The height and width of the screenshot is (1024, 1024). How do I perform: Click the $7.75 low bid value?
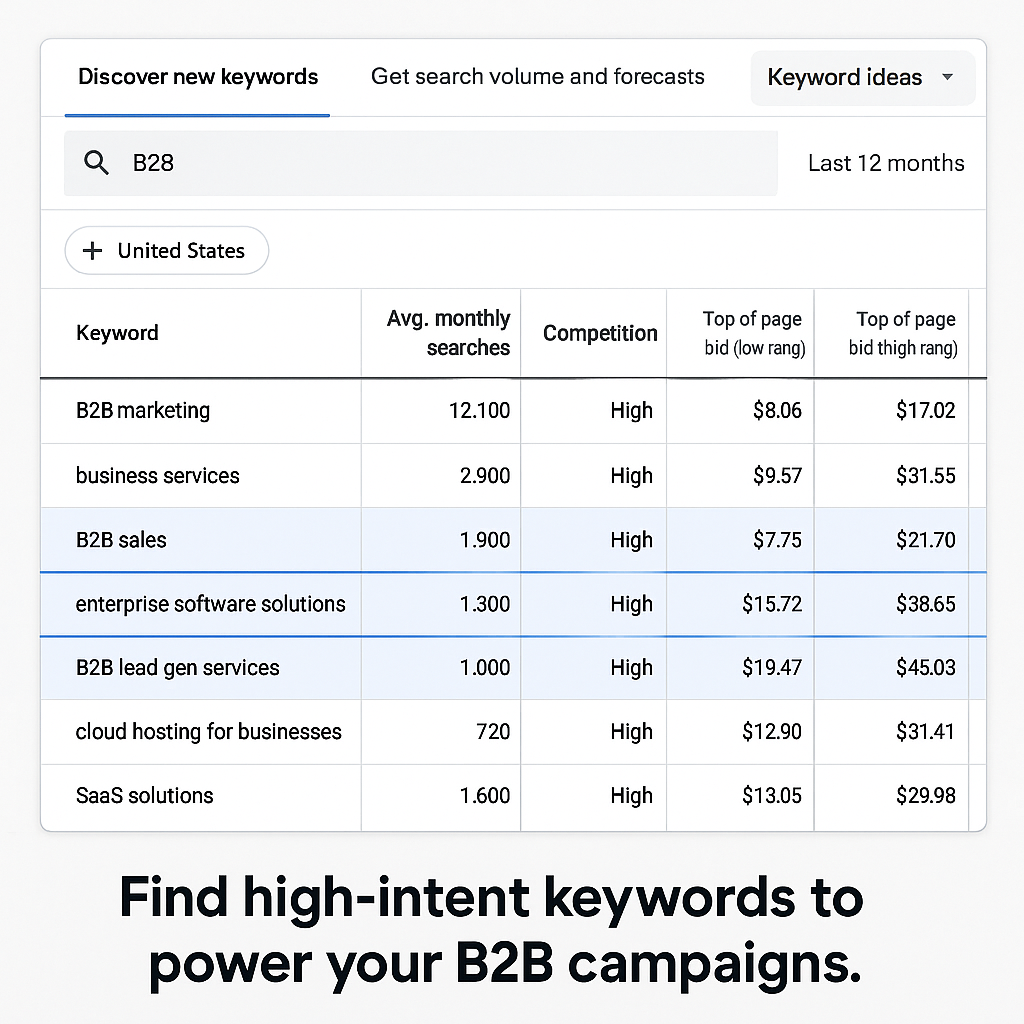click(777, 540)
